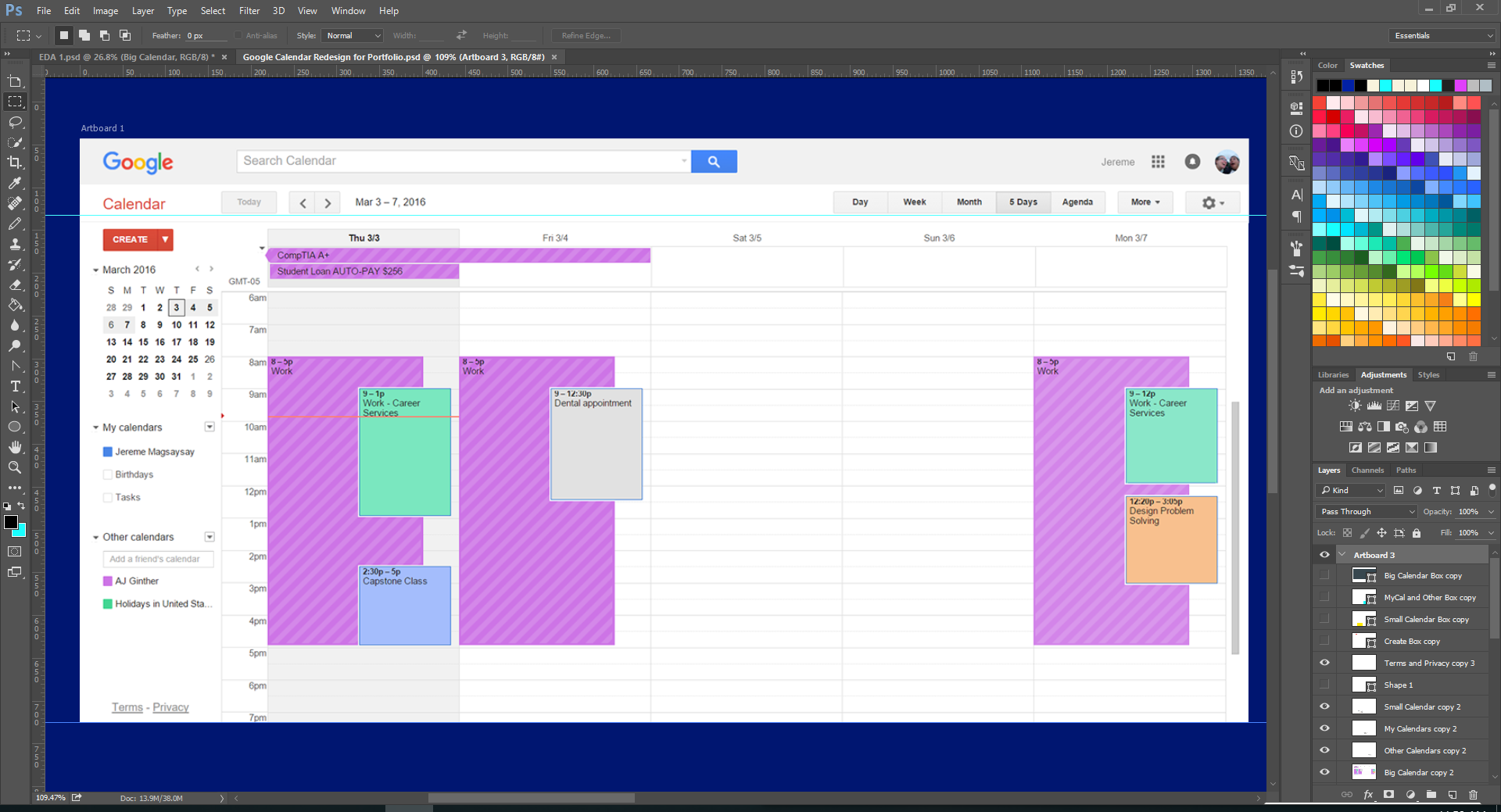Select the Big Calendar Box copy layer name
Viewport: 1501px width, 812px height.
point(1423,576)
